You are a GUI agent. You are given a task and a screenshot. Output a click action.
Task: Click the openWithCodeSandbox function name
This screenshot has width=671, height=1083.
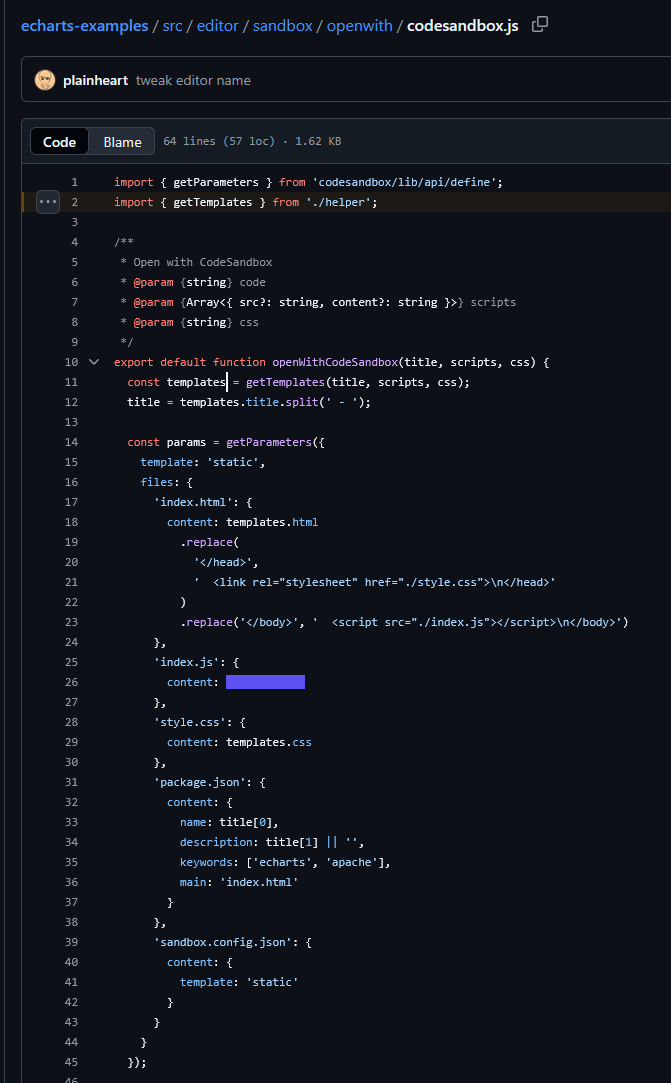point(335,362)
